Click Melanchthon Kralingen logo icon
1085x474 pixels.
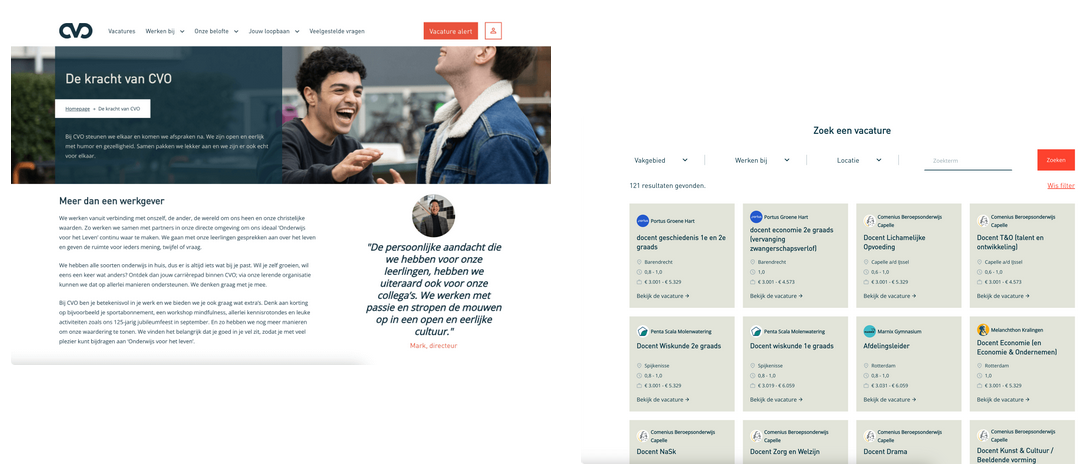click(983, 331)
